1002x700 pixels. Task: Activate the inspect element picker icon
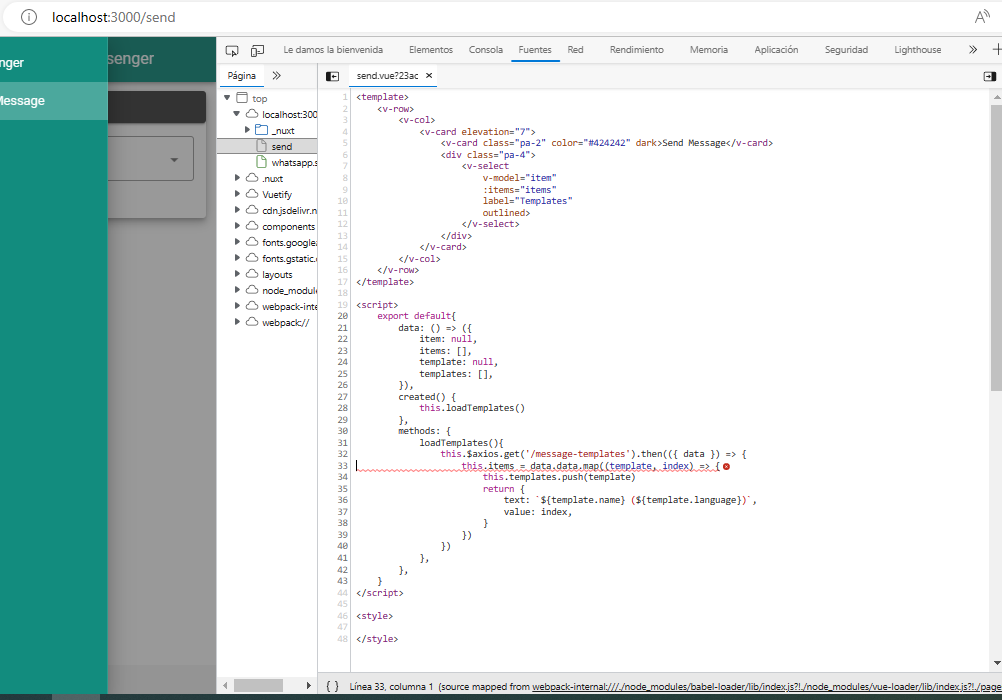click(232, 50)
